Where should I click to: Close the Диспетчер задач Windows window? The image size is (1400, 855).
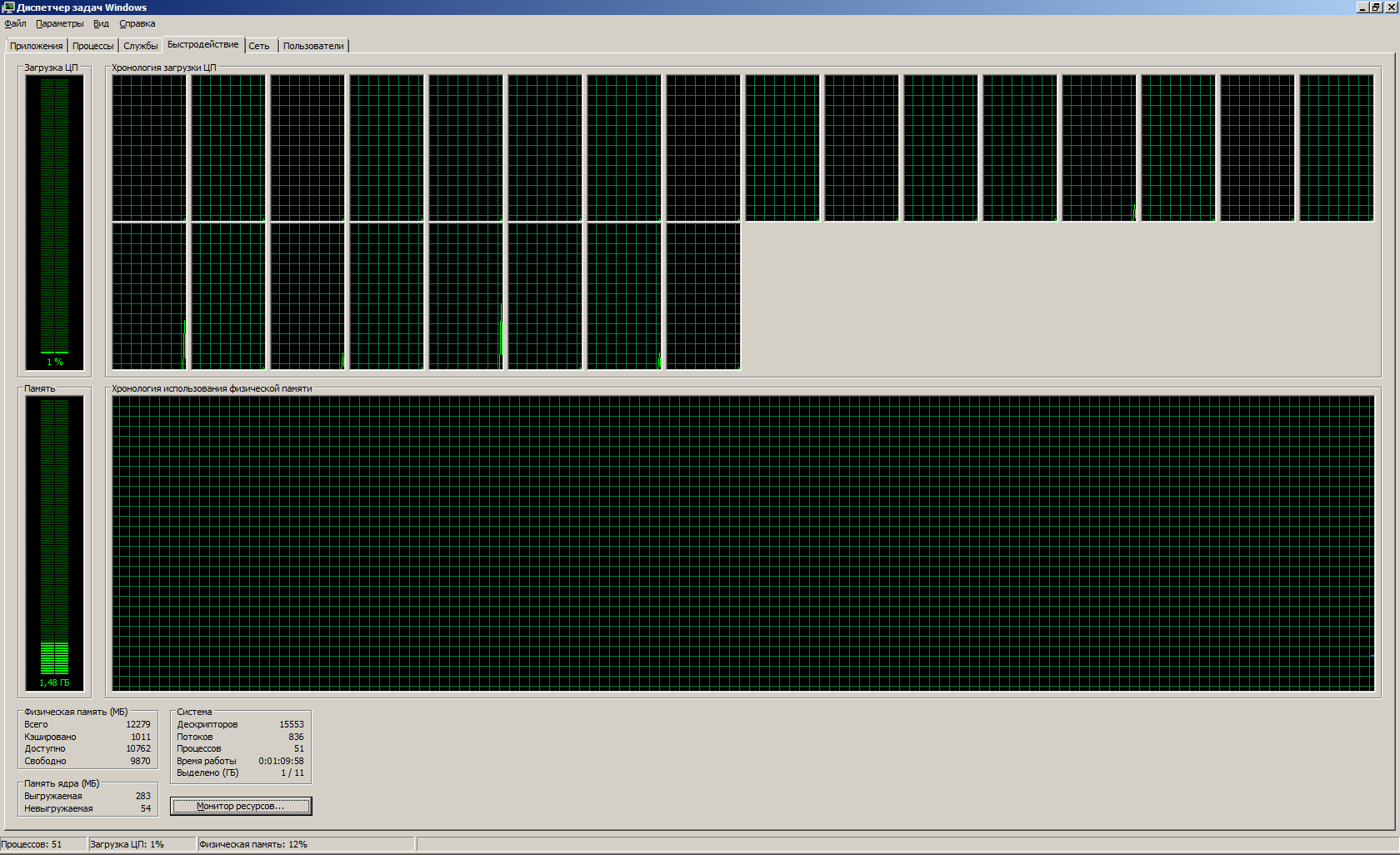[1390, 7]
